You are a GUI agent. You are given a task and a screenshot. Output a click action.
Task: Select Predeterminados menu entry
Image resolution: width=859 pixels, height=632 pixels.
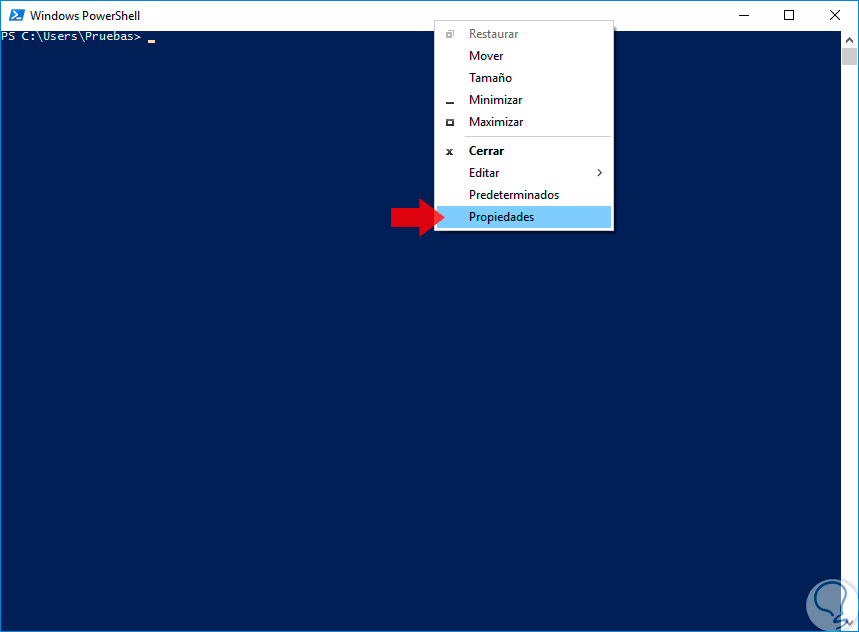click(524, 195)
